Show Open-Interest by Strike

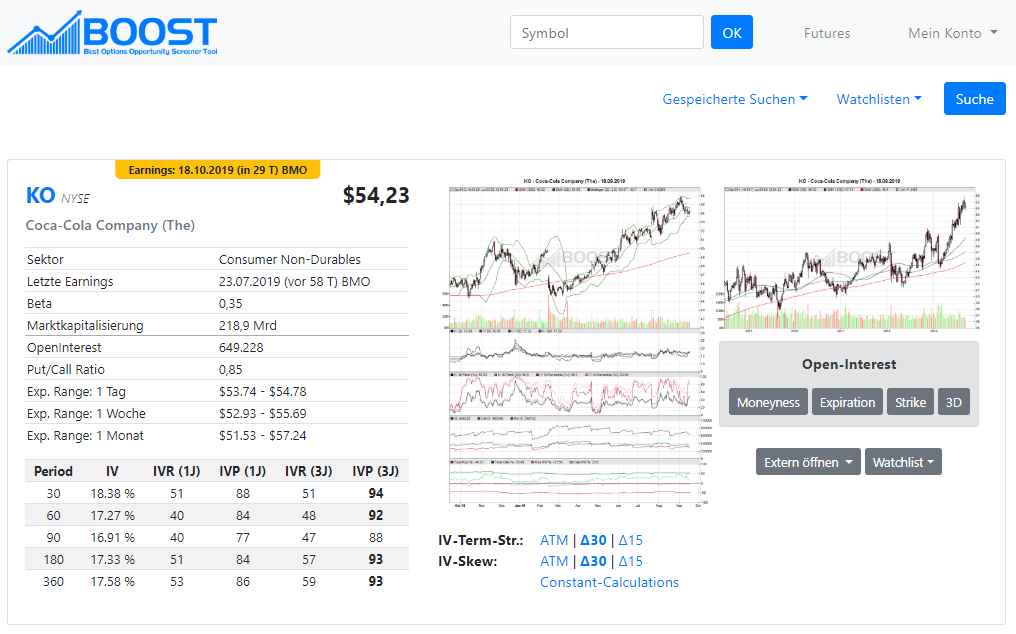[x=910, y=402]
